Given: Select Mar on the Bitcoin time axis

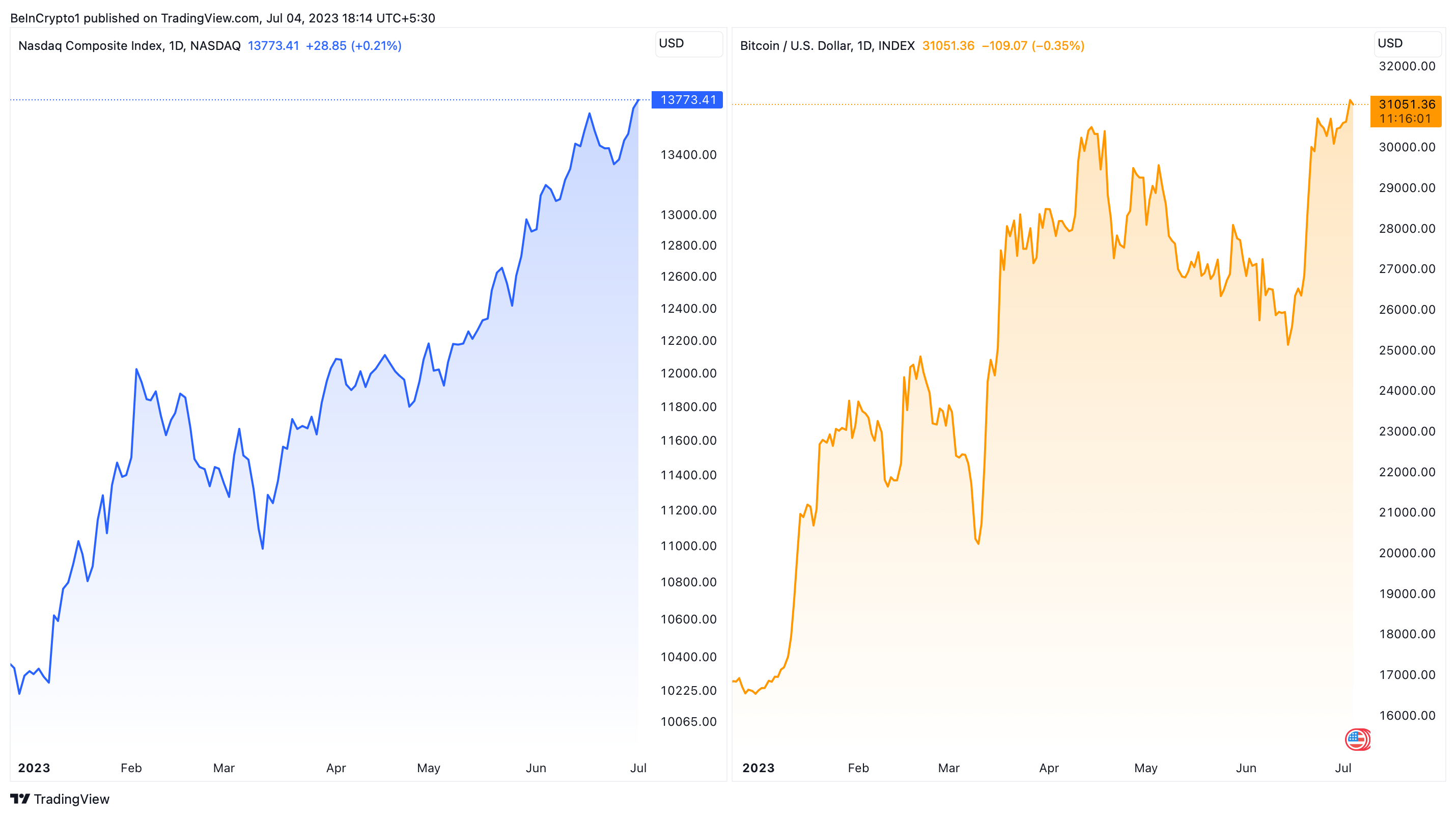Looking at the screenshot, I should pyautogui.click(x=948, y=768).
